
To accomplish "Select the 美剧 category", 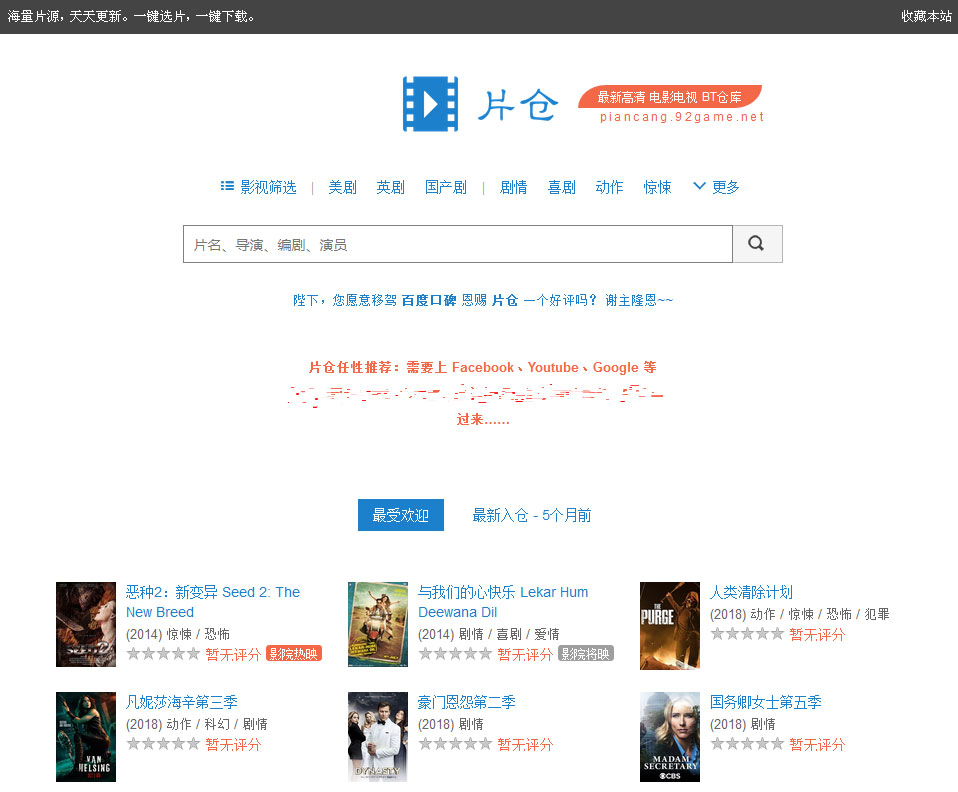I will (x=342, y=187).
